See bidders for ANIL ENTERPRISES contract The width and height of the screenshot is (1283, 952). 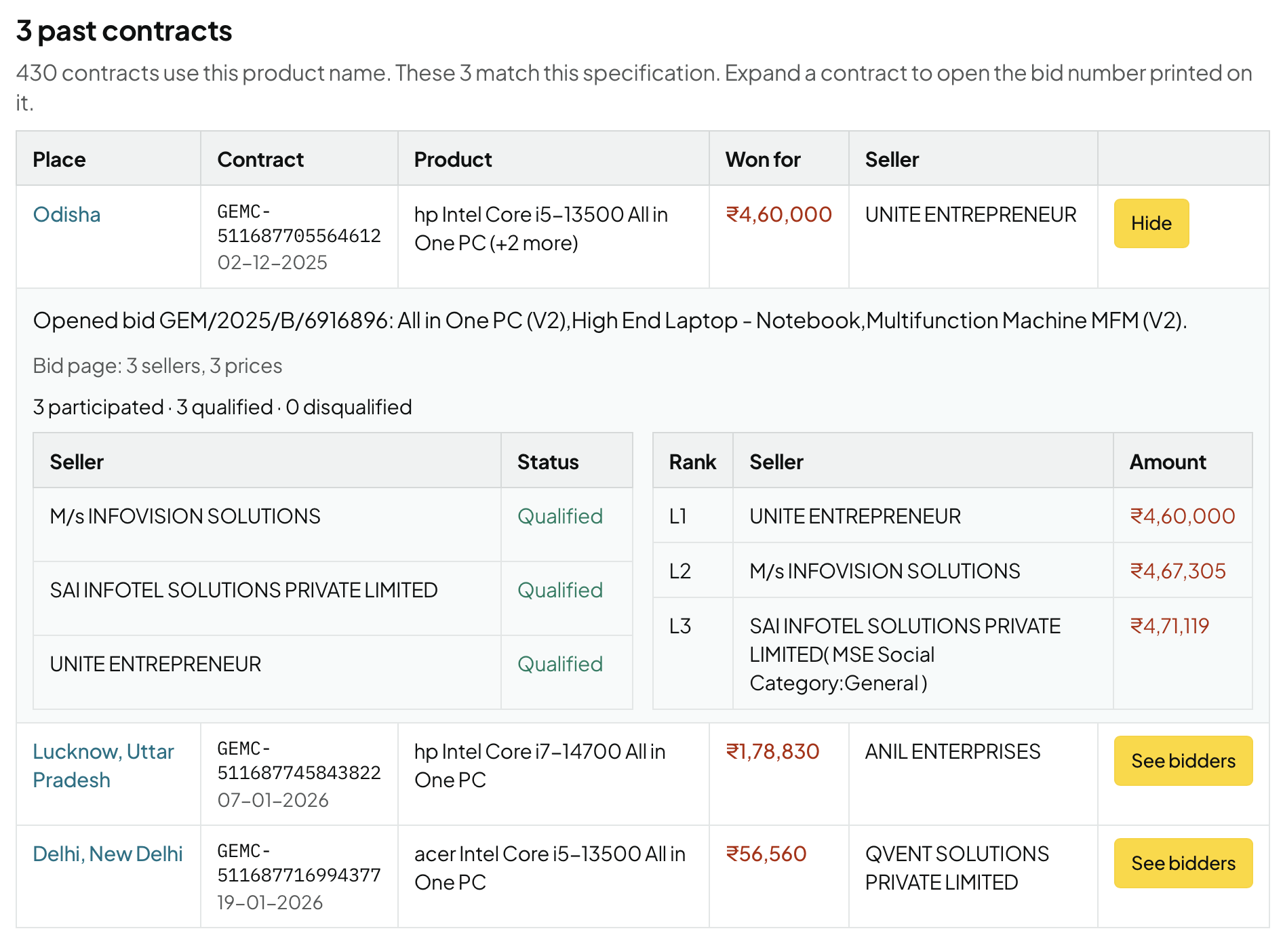point(1183,761)
